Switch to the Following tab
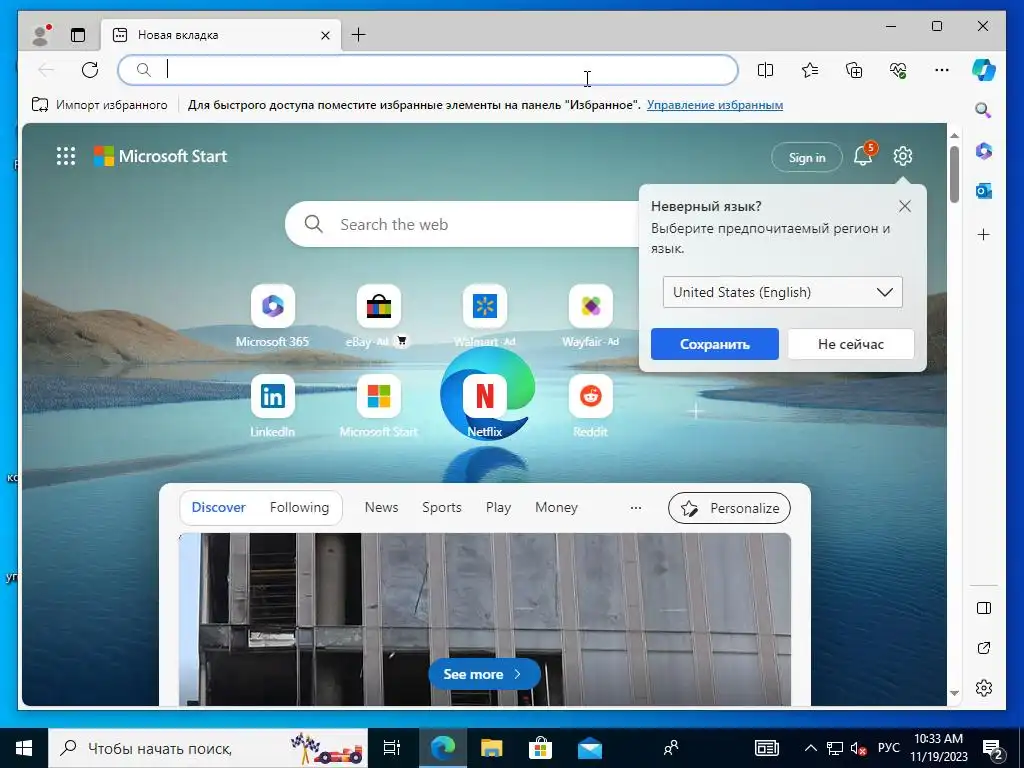This screenshot has width=1024, height=768. (x=299, y=507)
